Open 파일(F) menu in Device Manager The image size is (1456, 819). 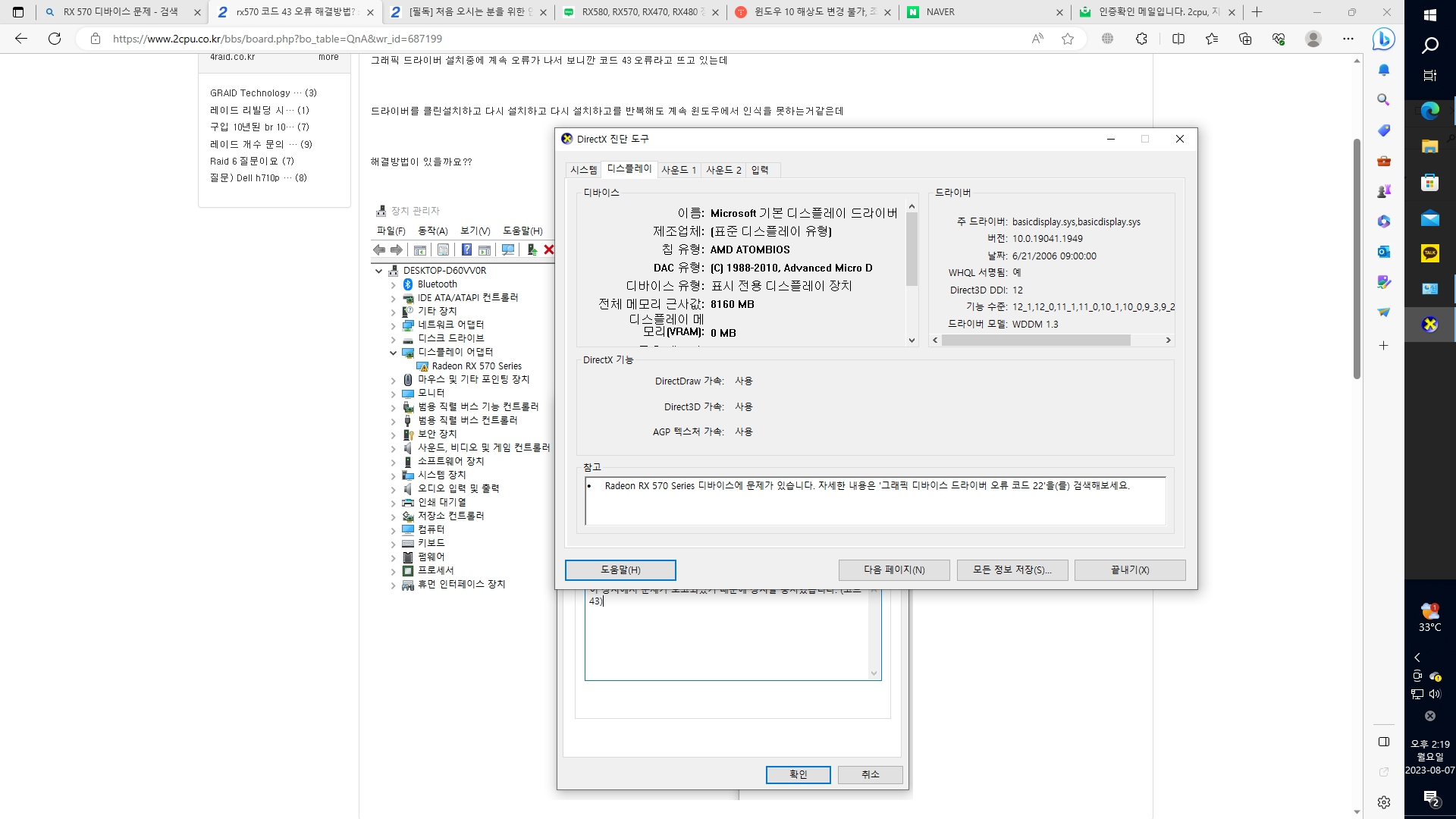coord(391,231)
